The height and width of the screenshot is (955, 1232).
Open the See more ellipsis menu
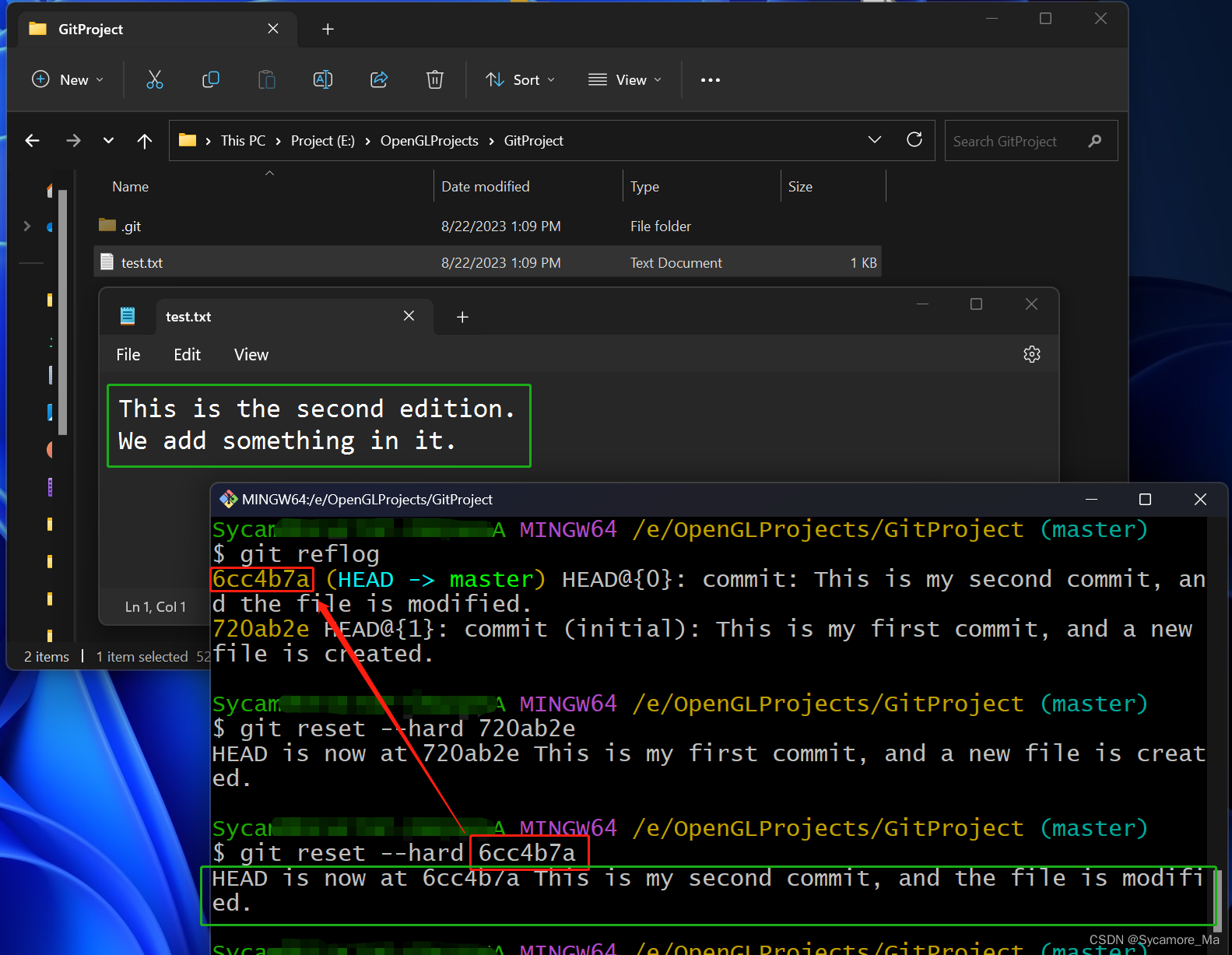tap(711, 79)
